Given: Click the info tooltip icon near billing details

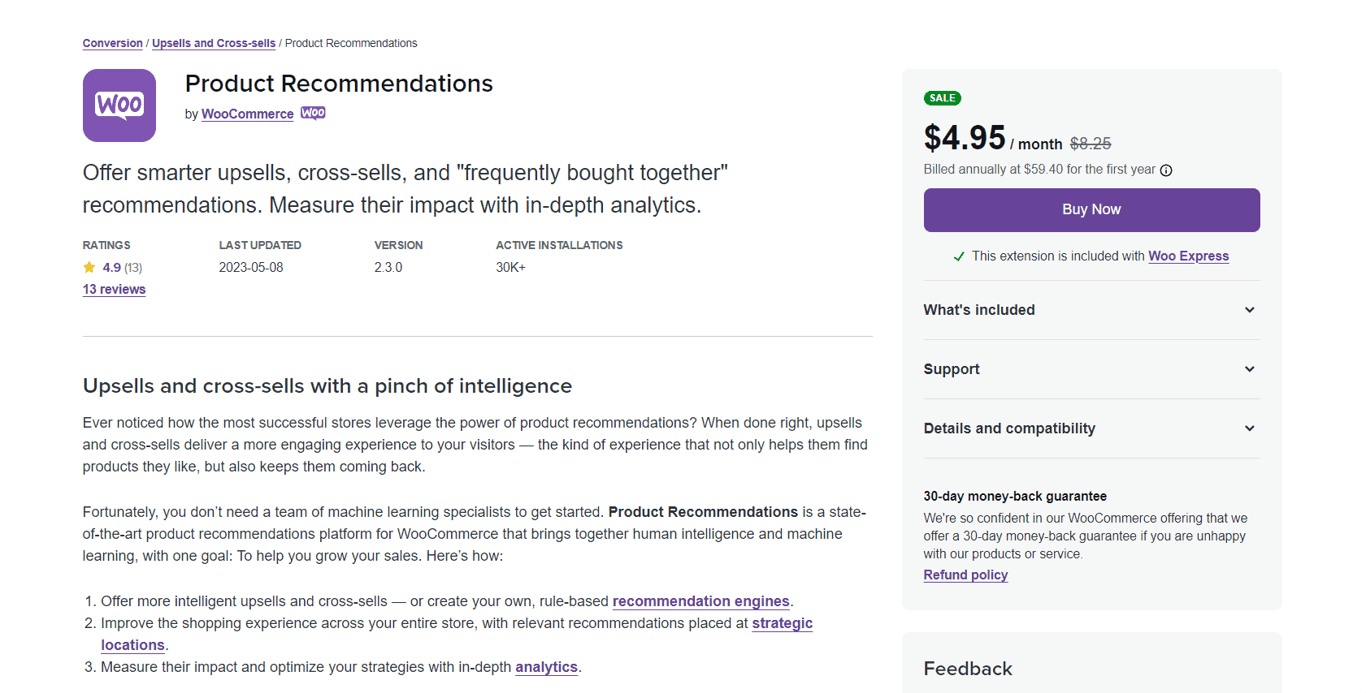Looking at the screenshot, I should [x=1166, y=169].
